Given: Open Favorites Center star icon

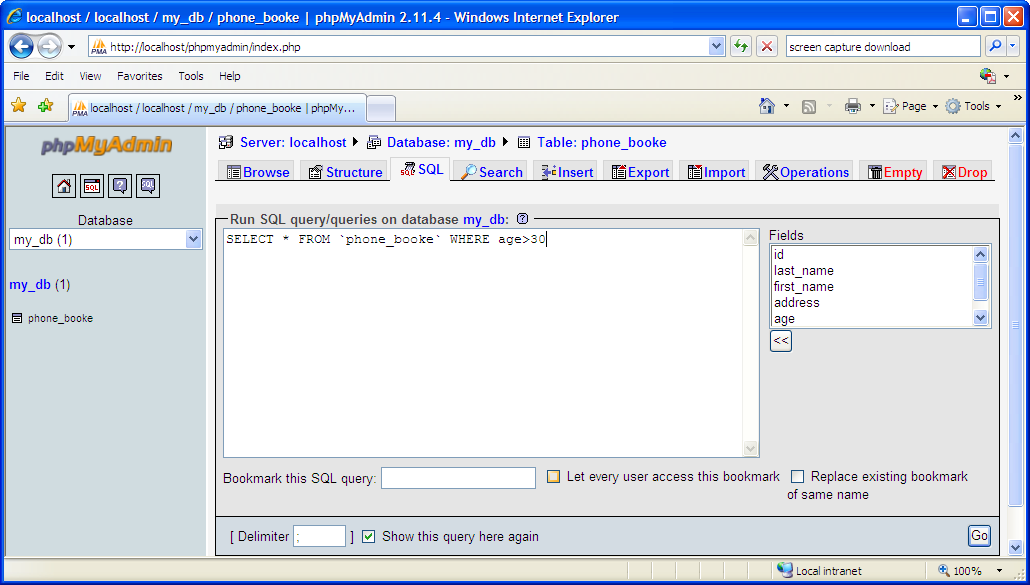Looking at the screenshot, I should (18, 105).
